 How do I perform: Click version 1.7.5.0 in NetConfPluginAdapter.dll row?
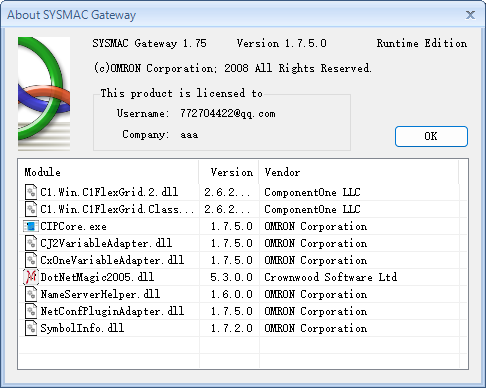(231, 311)
